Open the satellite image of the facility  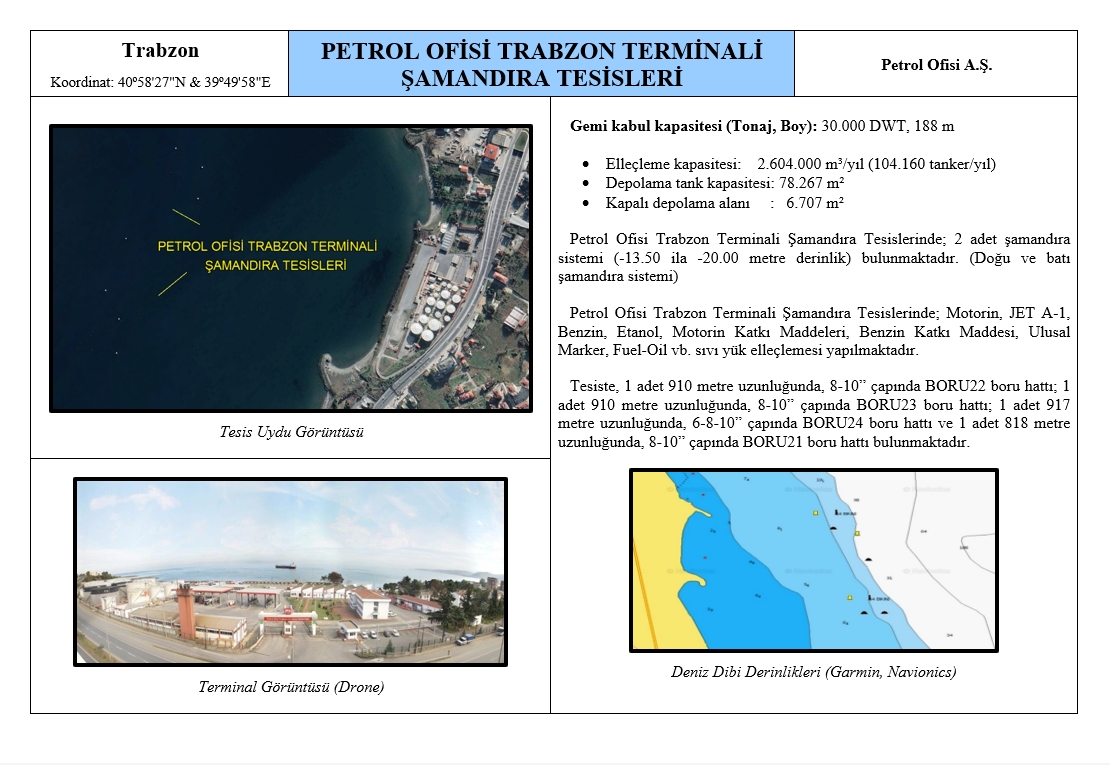[x=291, y=269]
